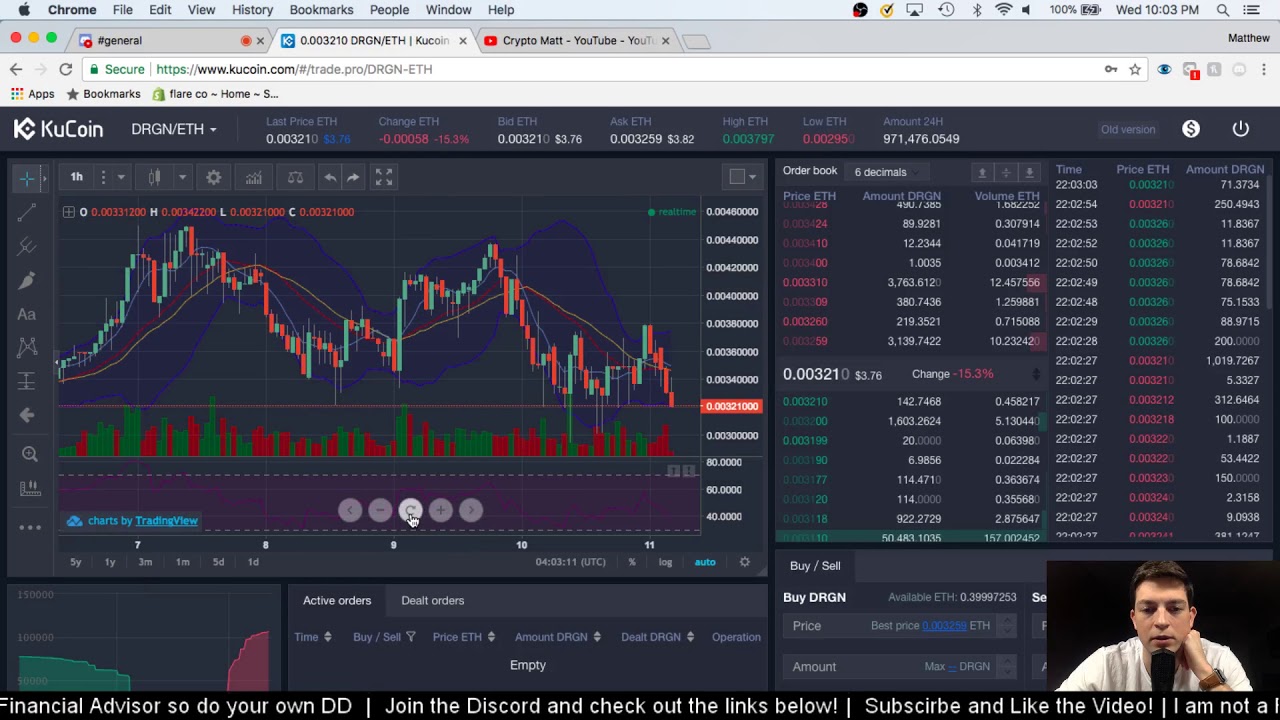Open the TradingView link

tap(166, 521)
